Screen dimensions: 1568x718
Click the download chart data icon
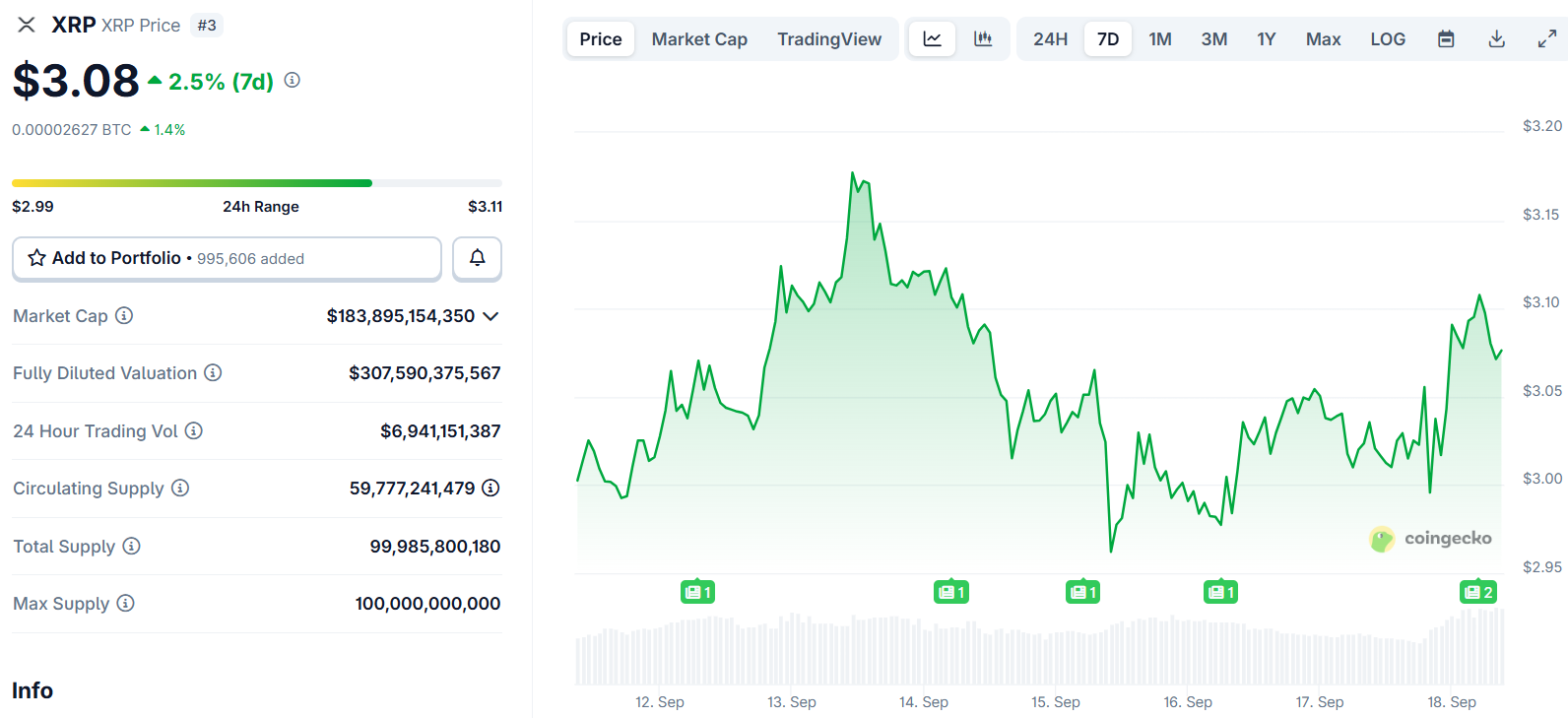[1496, 39]
